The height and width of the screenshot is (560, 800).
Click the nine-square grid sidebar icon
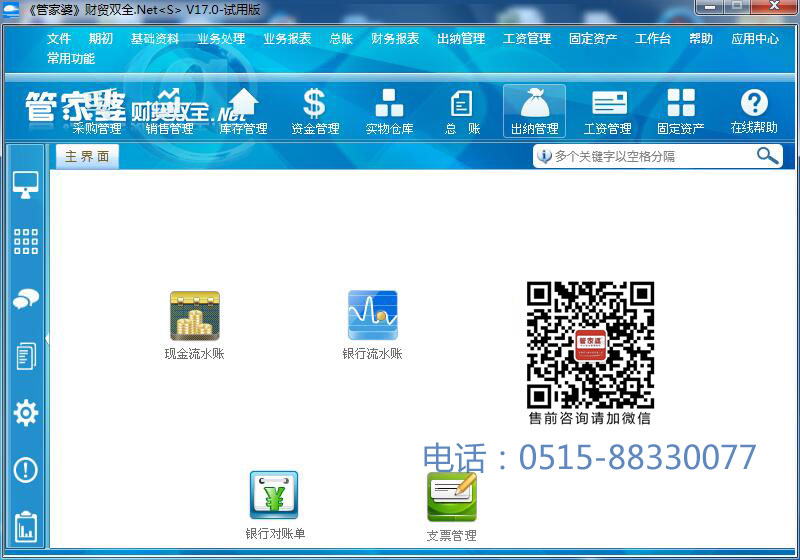pyautogui.click(x=26, y=241)
